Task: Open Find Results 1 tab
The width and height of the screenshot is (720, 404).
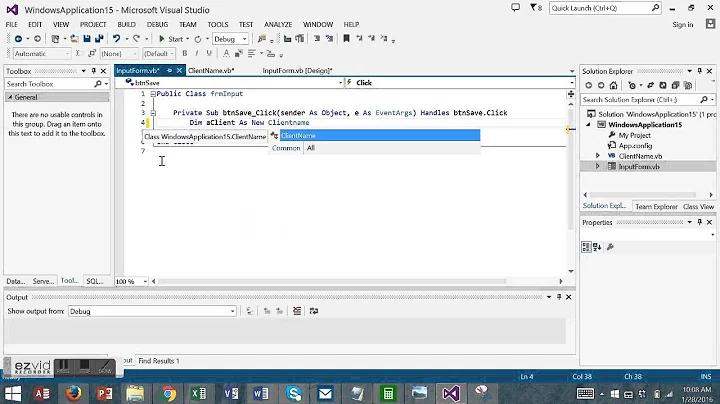Action: click(159, 361)
